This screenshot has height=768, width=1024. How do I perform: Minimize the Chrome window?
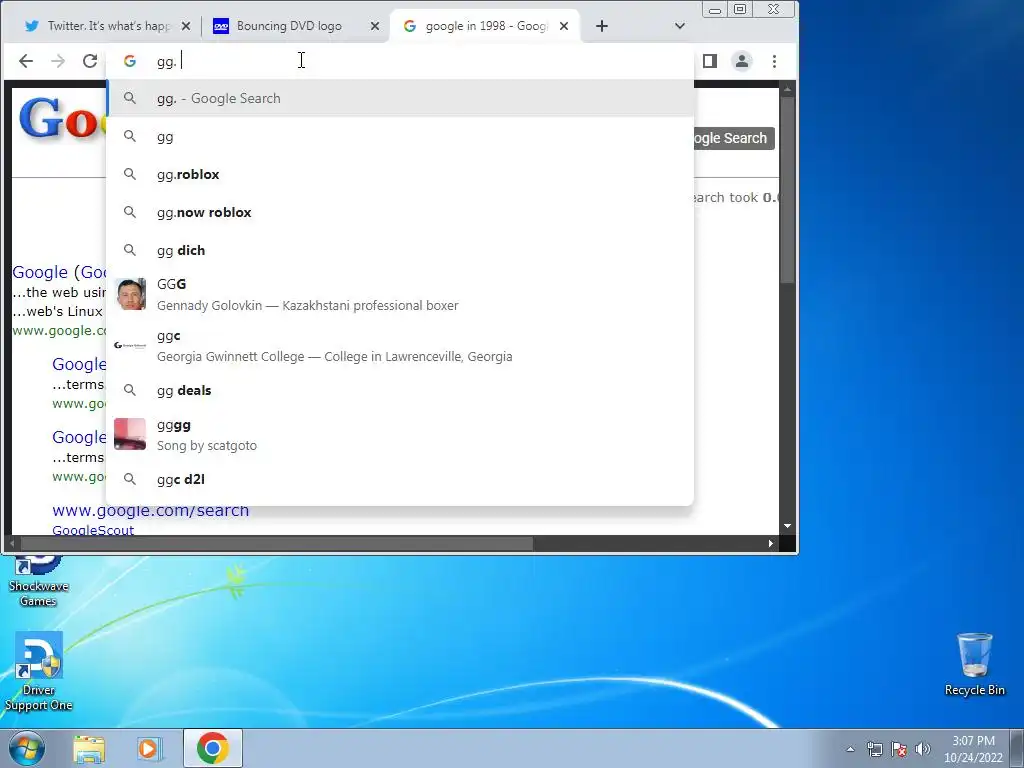(x=715, y=10)
